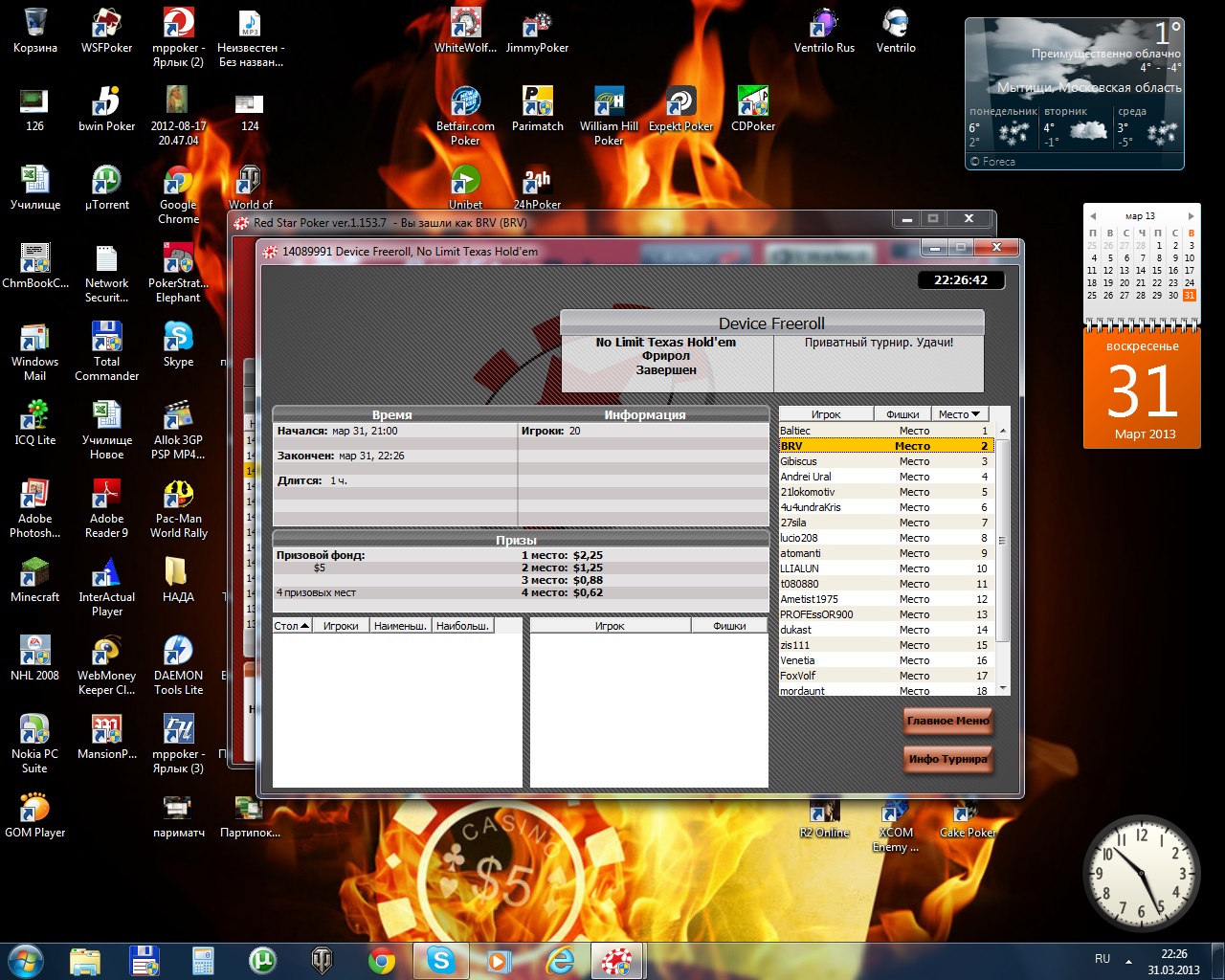Select the Ventrilo Rus desktop icon

point(824,31)
